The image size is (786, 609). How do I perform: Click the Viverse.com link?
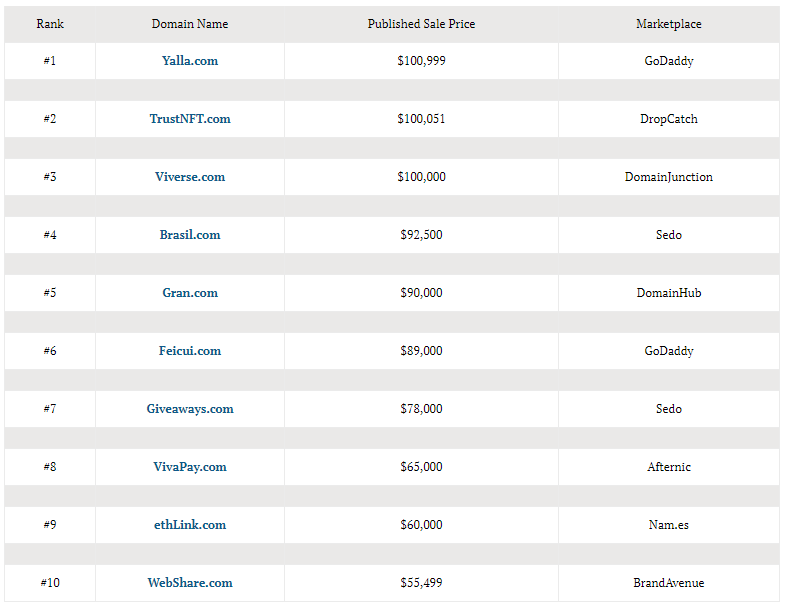(189, 177)
